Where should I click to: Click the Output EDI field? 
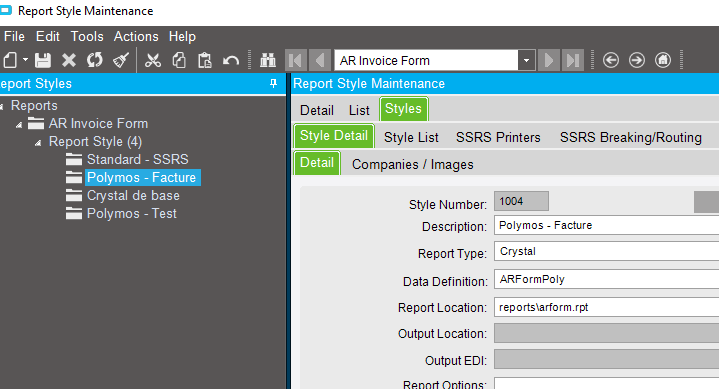[x=606, y=359]
